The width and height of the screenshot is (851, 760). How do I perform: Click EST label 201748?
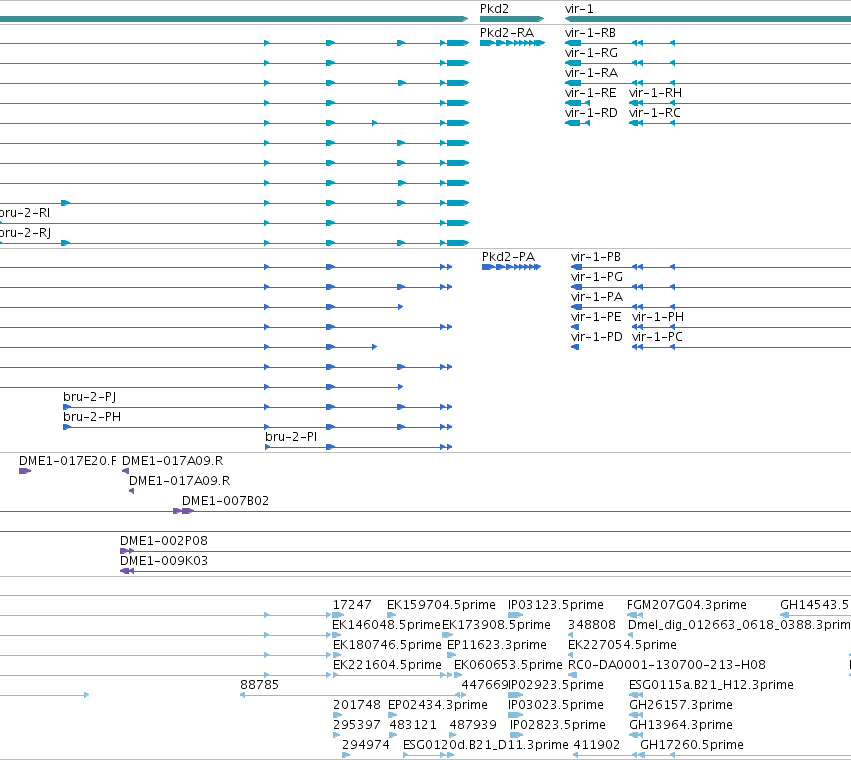pos(357,705)
